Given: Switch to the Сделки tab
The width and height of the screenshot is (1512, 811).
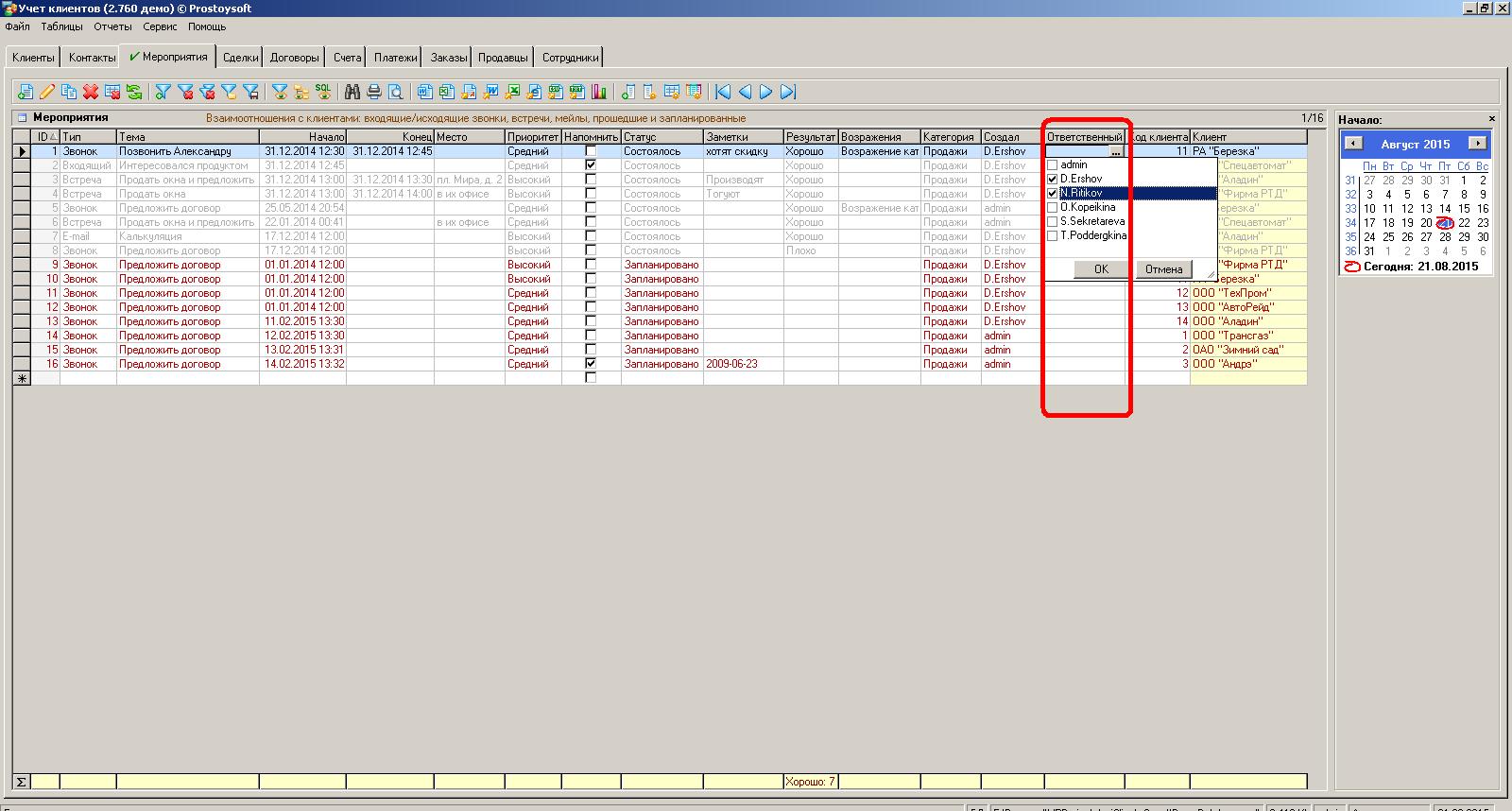Looking at the screenshot, I should click(x=240, y=58).
